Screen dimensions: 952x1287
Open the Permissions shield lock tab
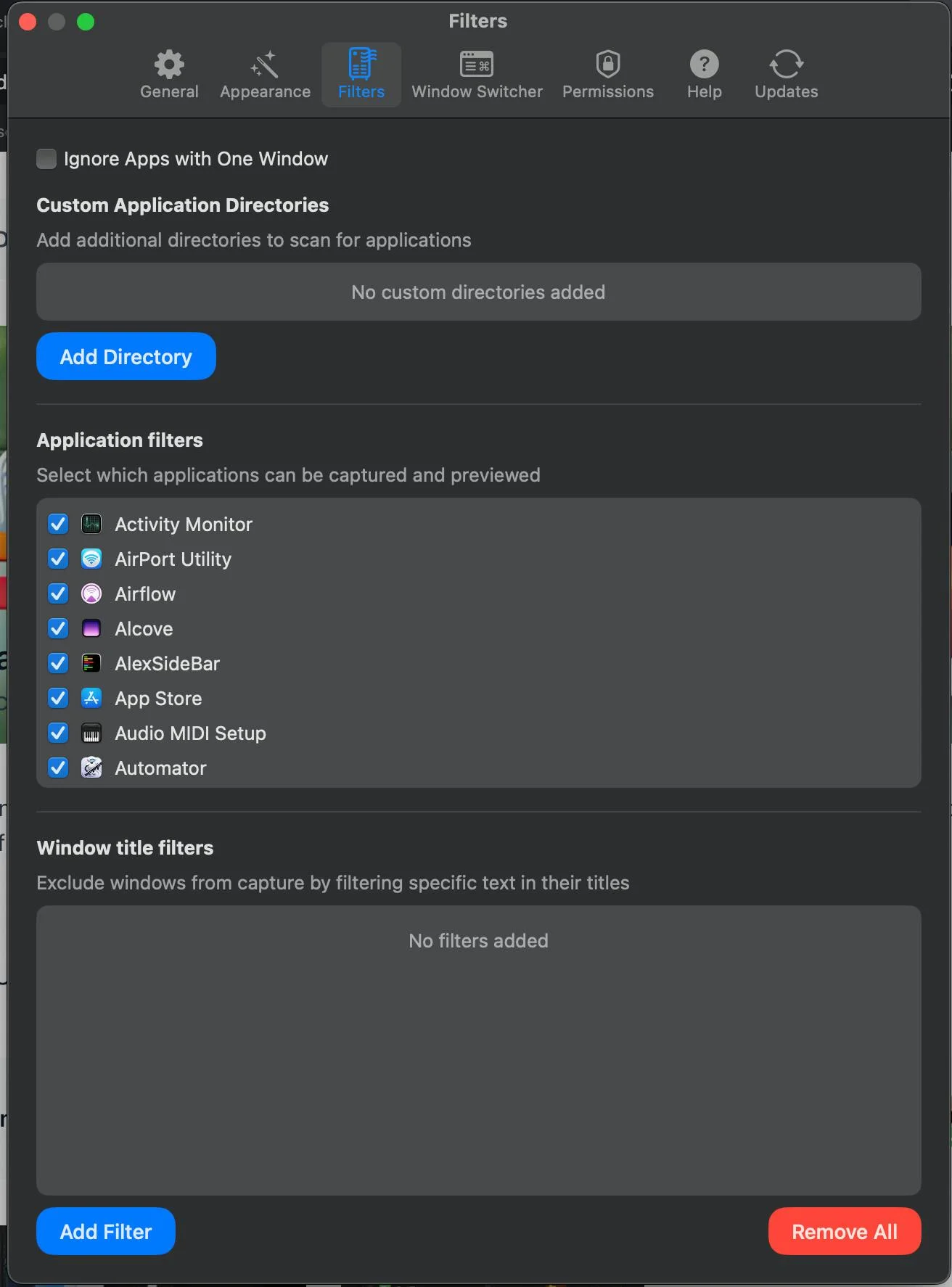(x=608, y=75)
